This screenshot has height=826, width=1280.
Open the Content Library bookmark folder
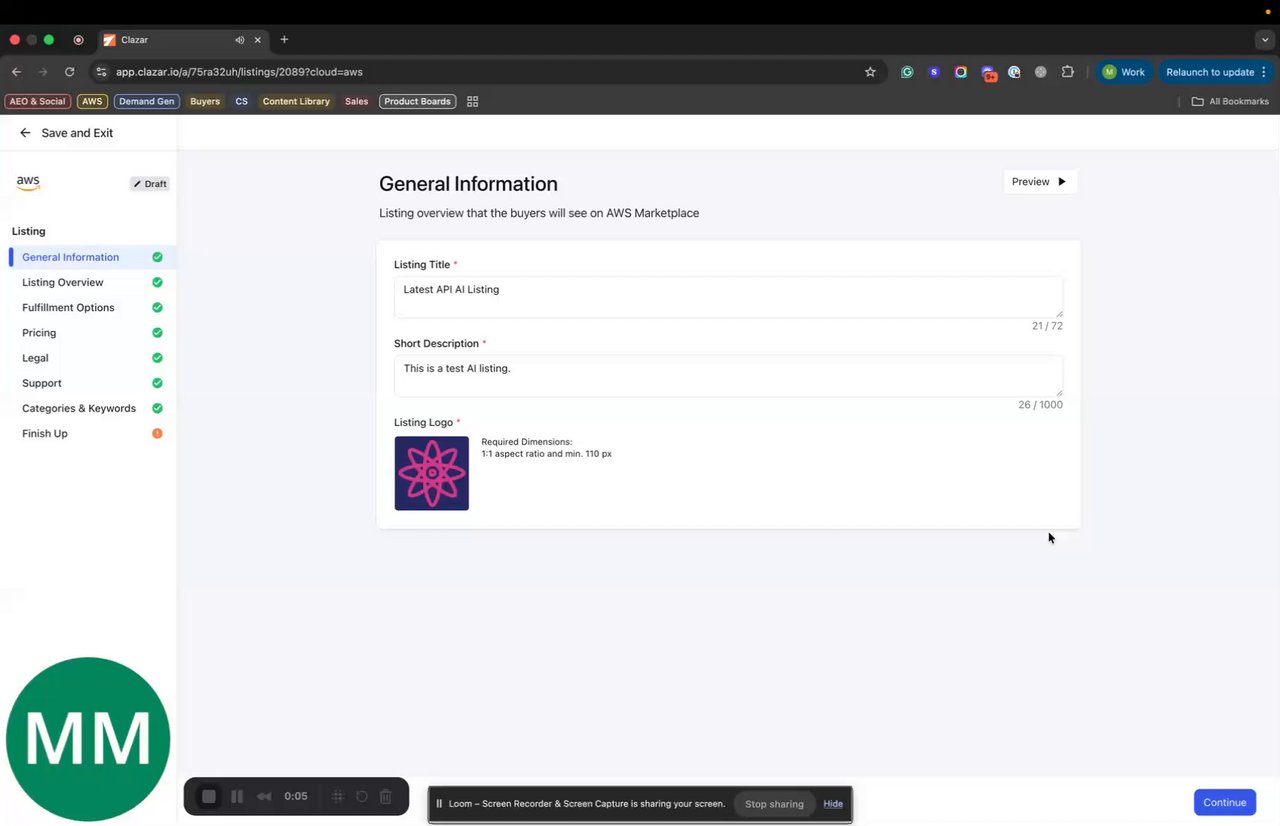click(296, 101)
